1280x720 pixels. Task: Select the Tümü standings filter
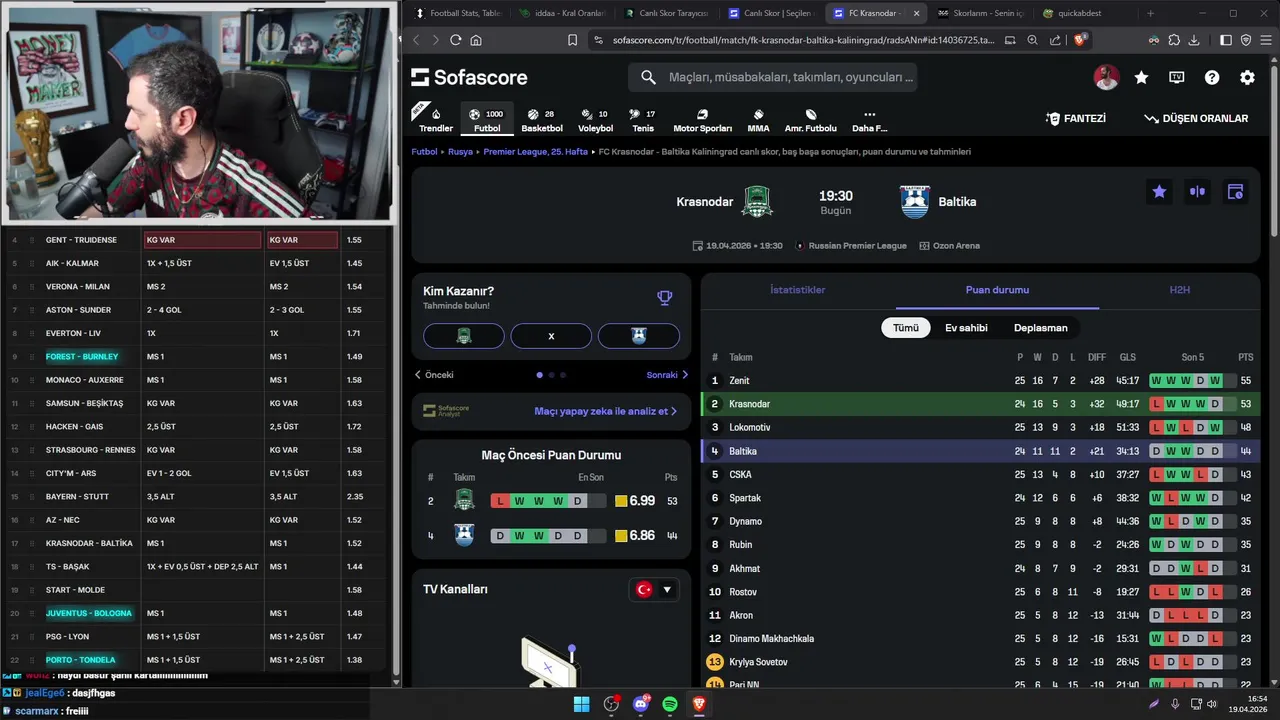tap(905, 328)
